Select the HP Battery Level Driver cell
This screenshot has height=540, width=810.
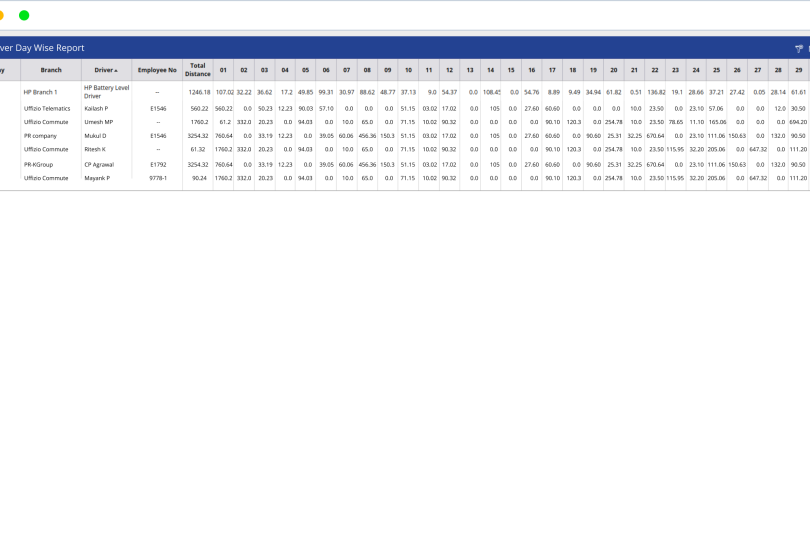click(106, 92)
